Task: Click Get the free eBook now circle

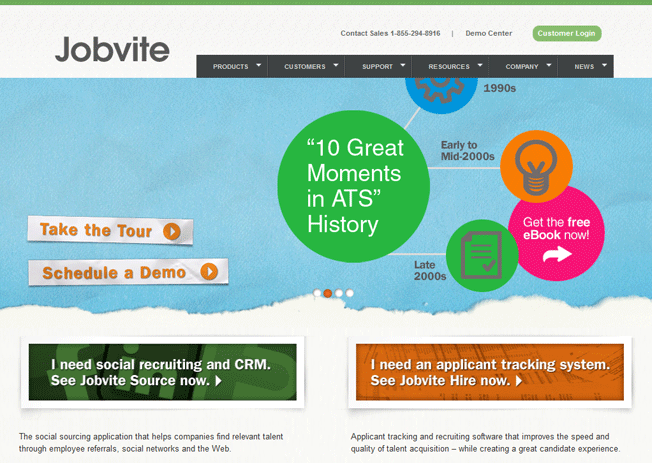Action: [556, 233]
